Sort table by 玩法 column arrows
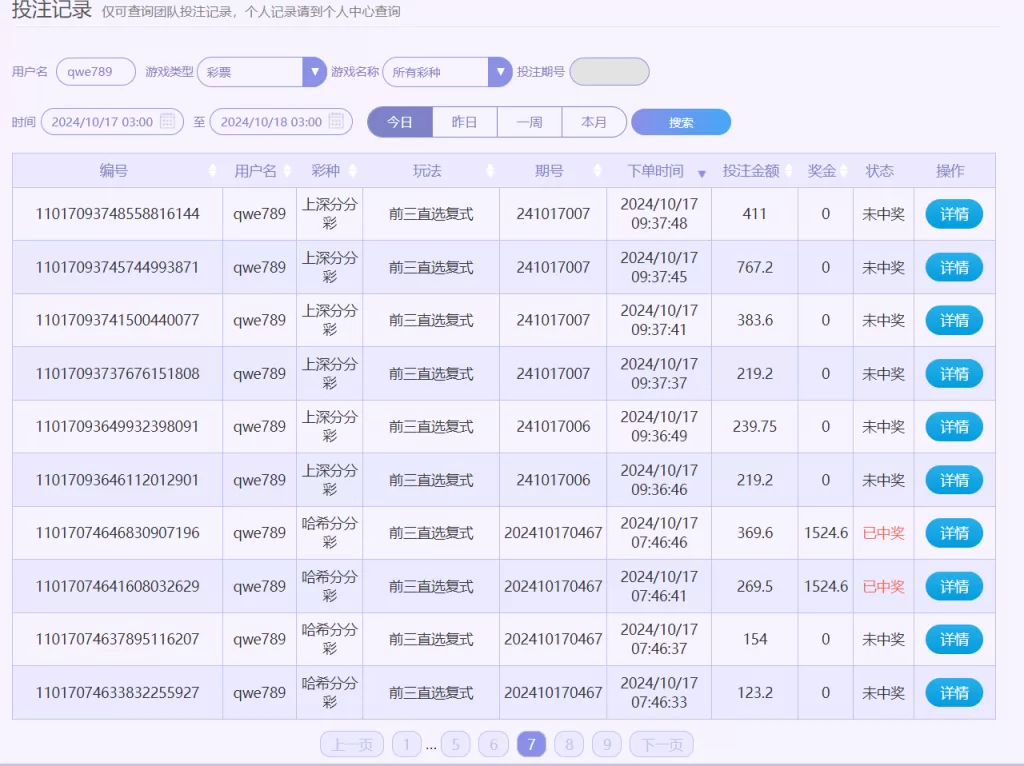This screenshot has height=766, width=1024. (x=490, y=171)
